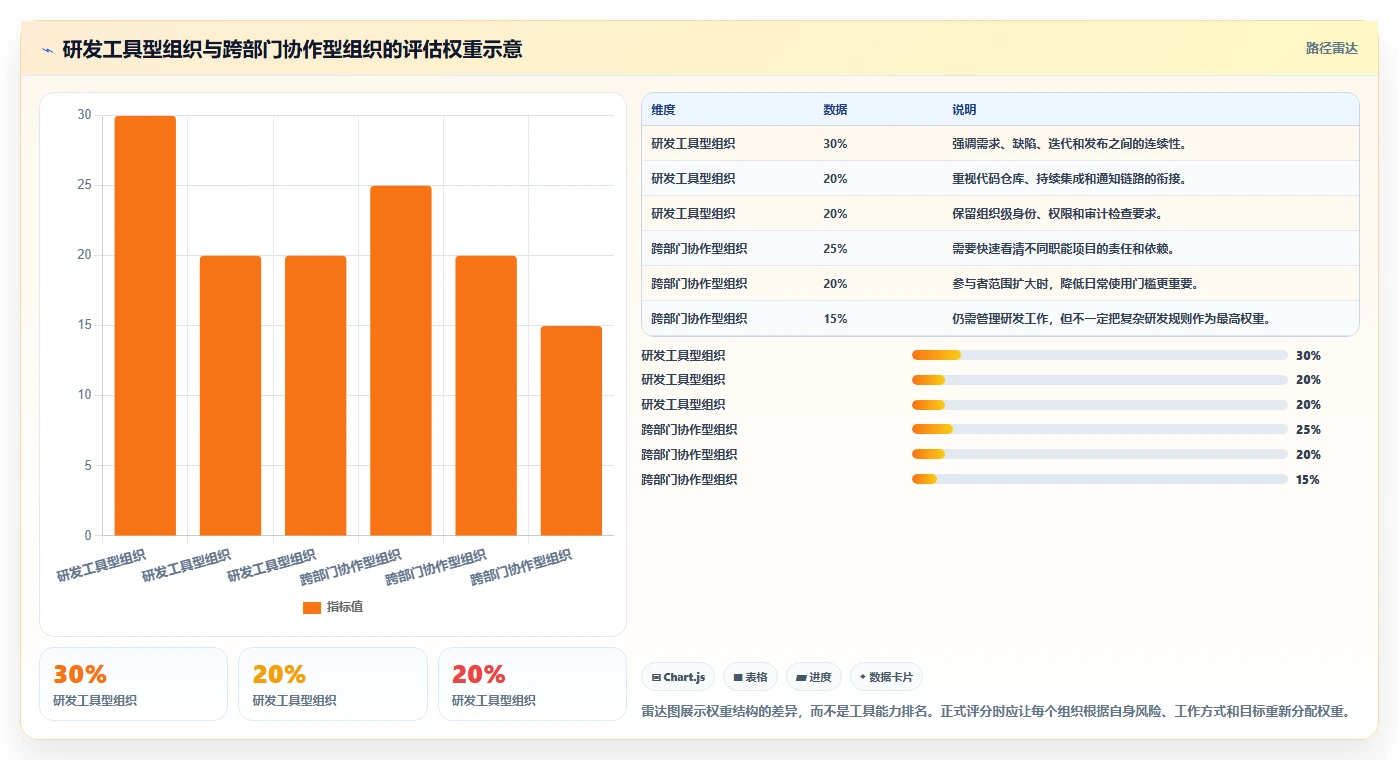1399x760 pixels.
Task: Click the 进度 tag pill
Action: click(814, 677)
